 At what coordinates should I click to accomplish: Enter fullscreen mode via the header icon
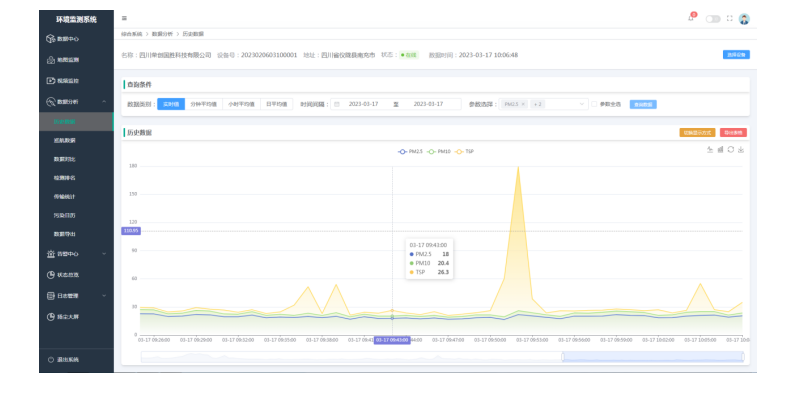pos(730,18)
